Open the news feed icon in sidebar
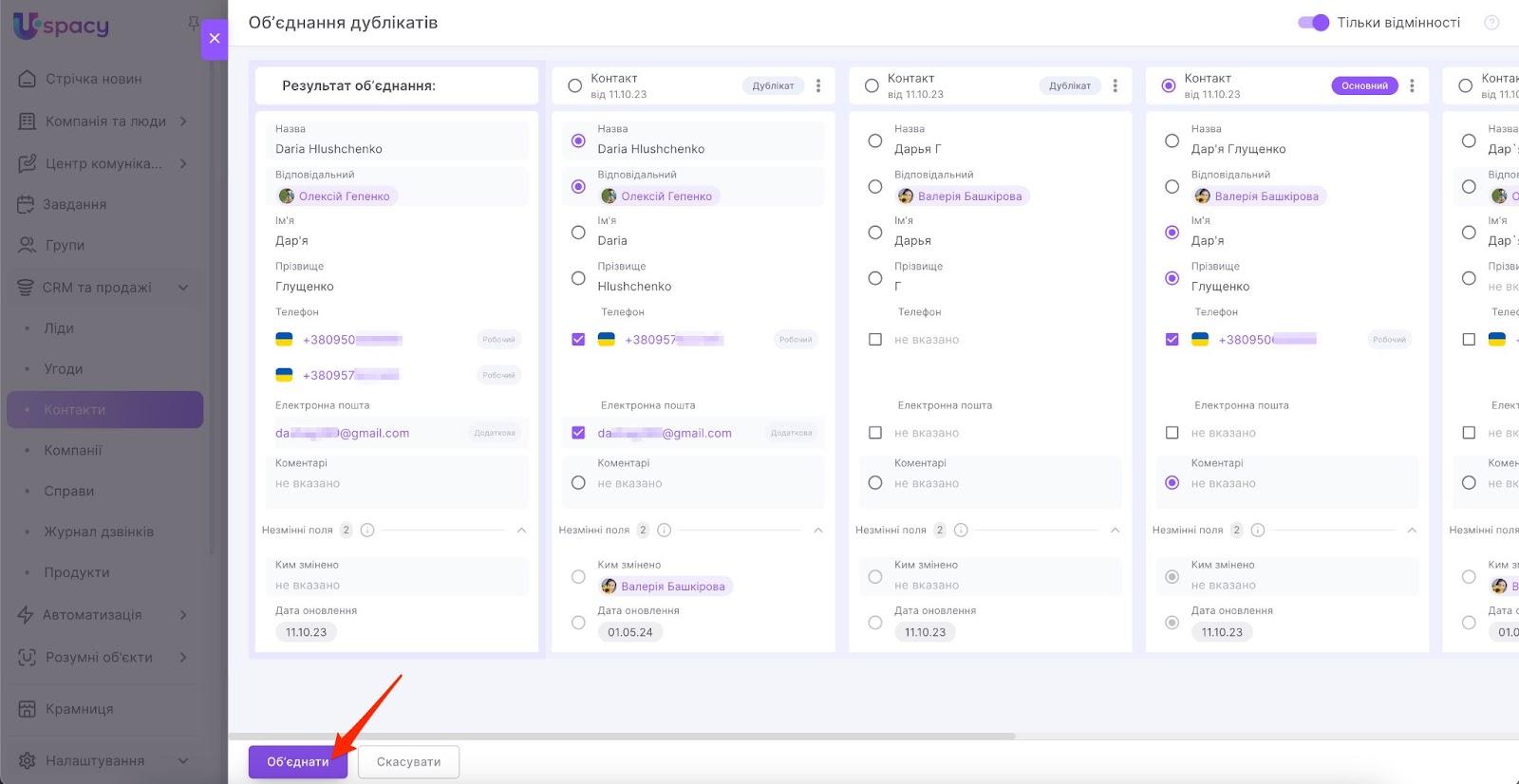 pyautogui.click(x=28, y=79)
